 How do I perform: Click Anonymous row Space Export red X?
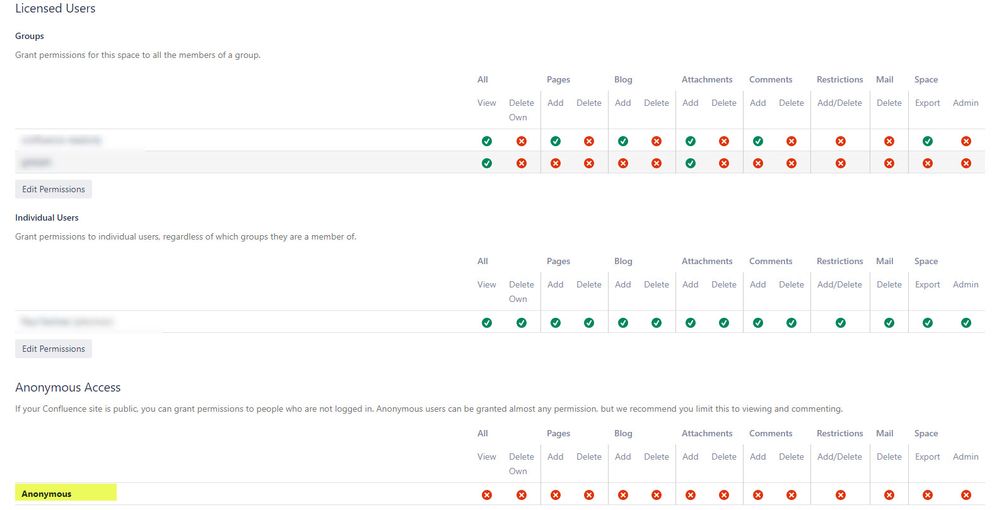click(928, 495)
